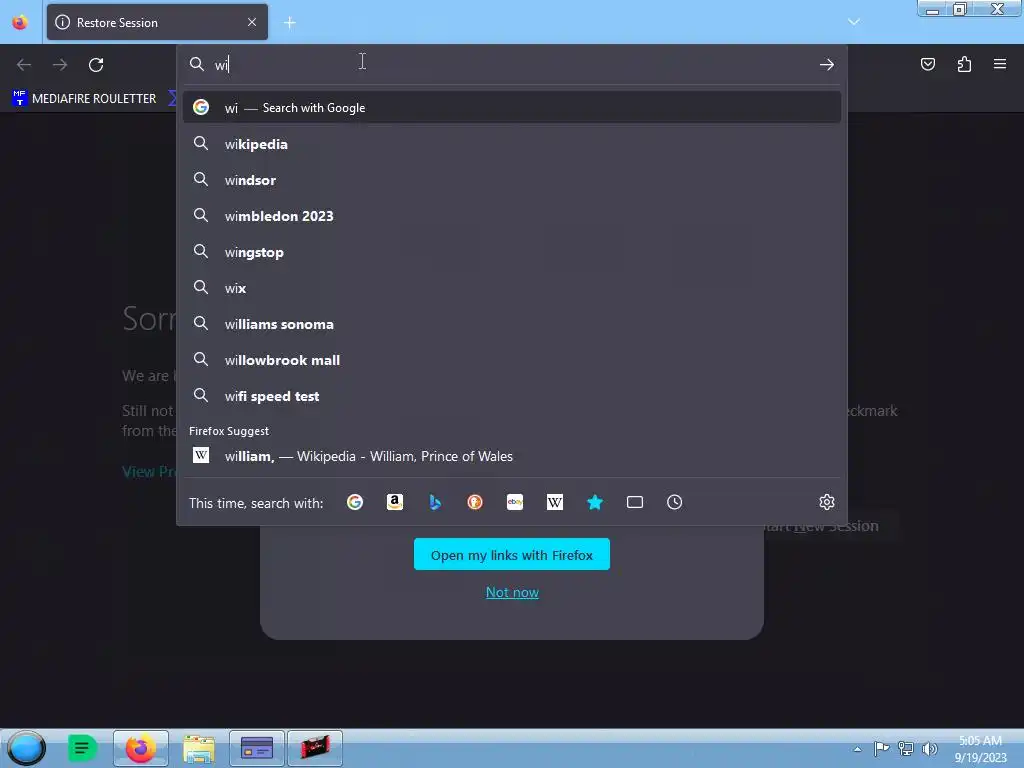Open Firefox application hamburger menu
Image resolution: width=1024 pixels, height=768 pixels.
[1000, 64]
